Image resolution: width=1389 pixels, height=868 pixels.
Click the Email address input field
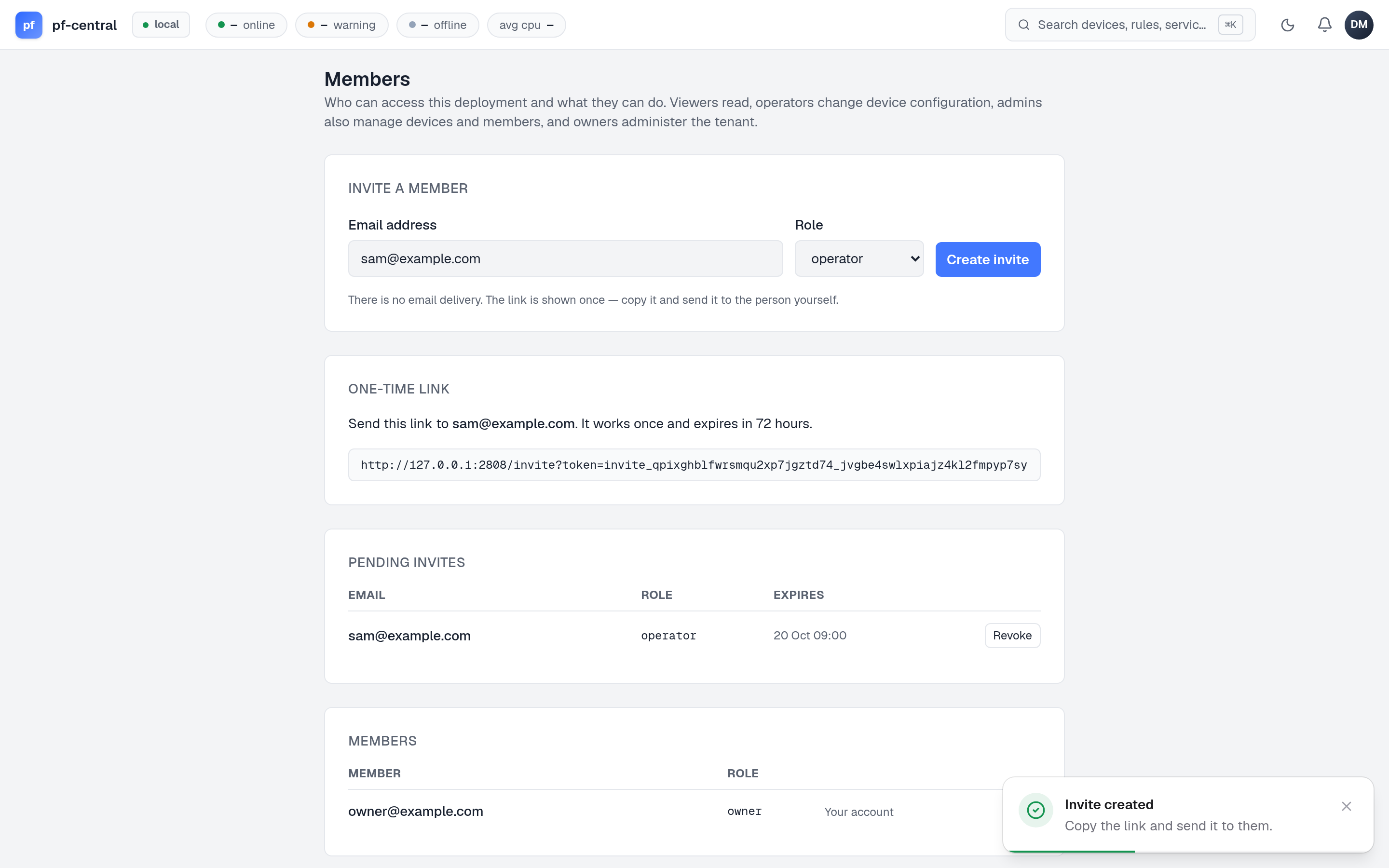coord(565,258)
